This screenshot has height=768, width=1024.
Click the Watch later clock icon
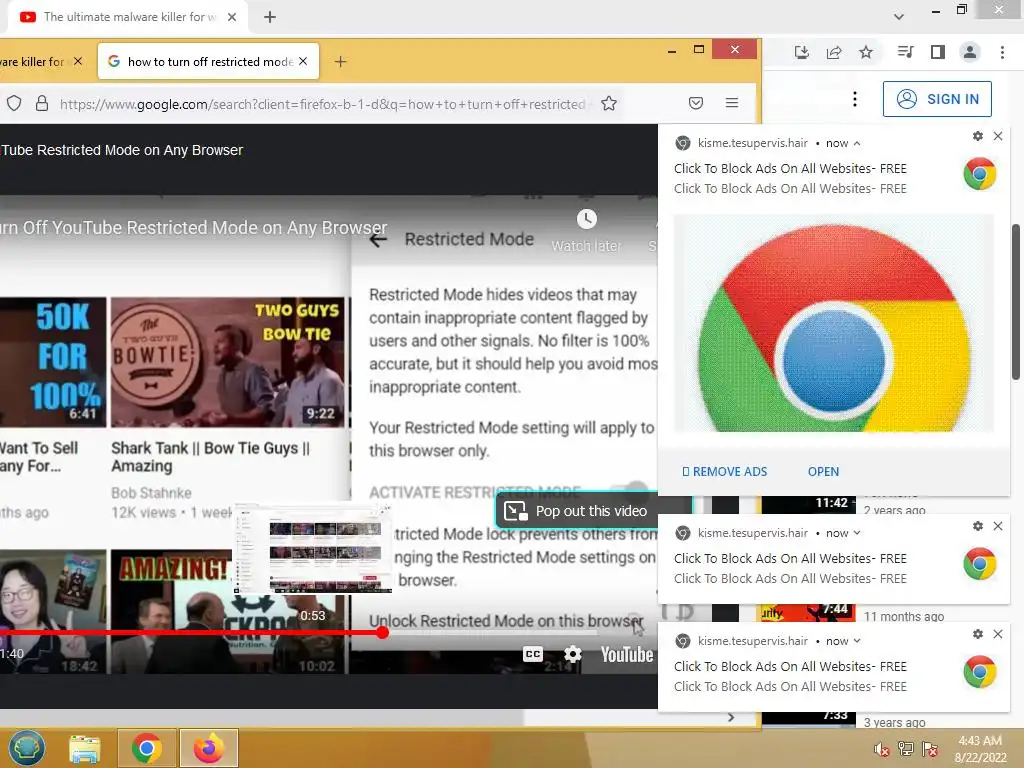(x=586, y=219)
